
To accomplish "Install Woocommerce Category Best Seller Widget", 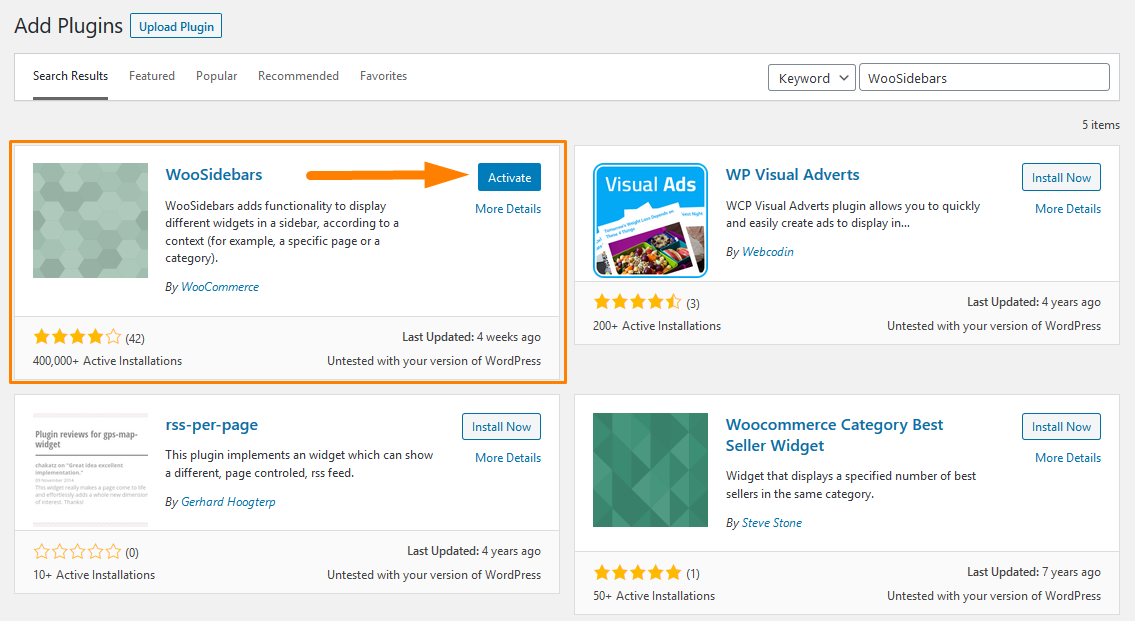I will click(1061, 427).
